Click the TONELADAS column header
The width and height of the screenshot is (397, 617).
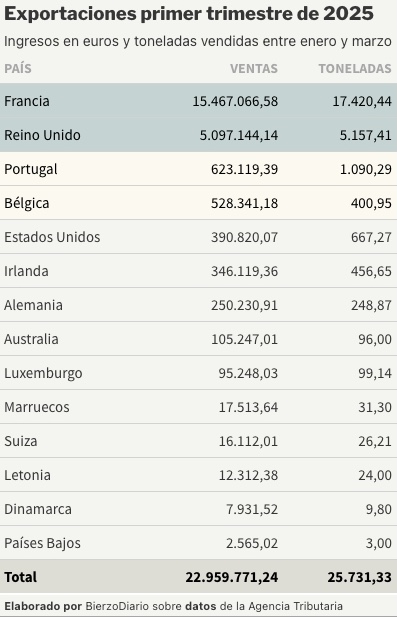(x=355, y=68)
